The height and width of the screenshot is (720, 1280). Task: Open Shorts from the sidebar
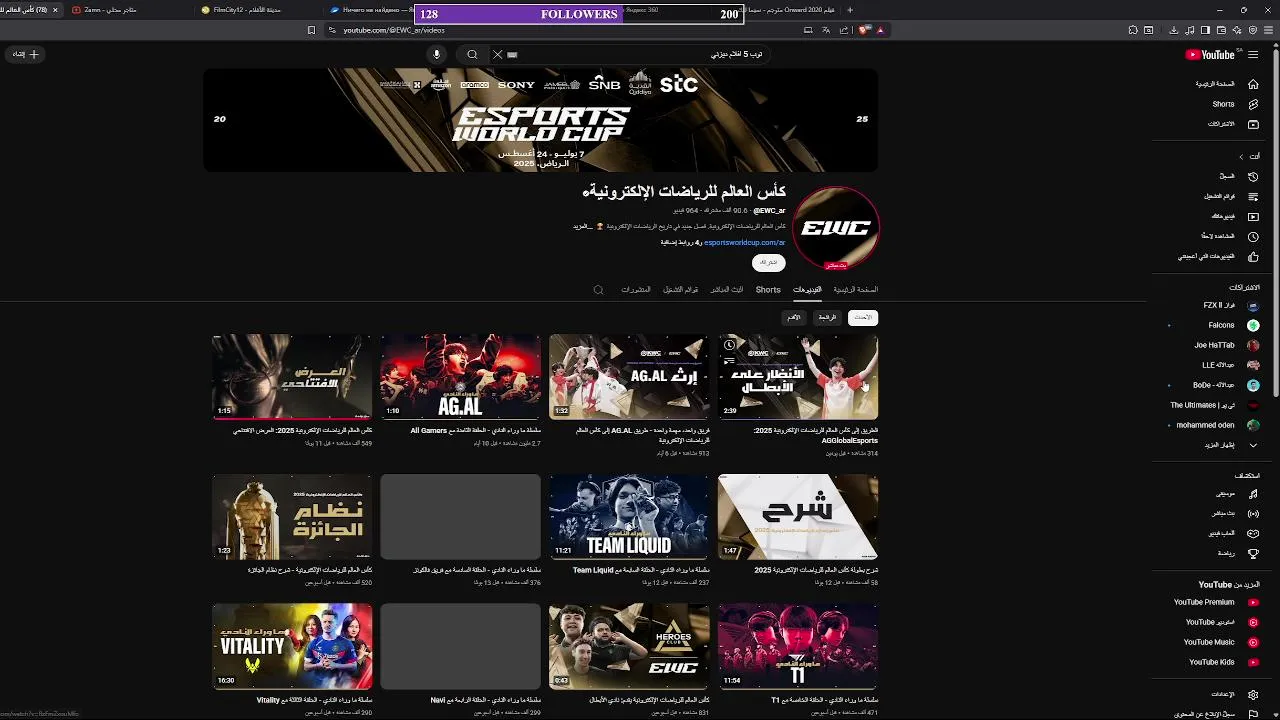tap(1253, 104)
